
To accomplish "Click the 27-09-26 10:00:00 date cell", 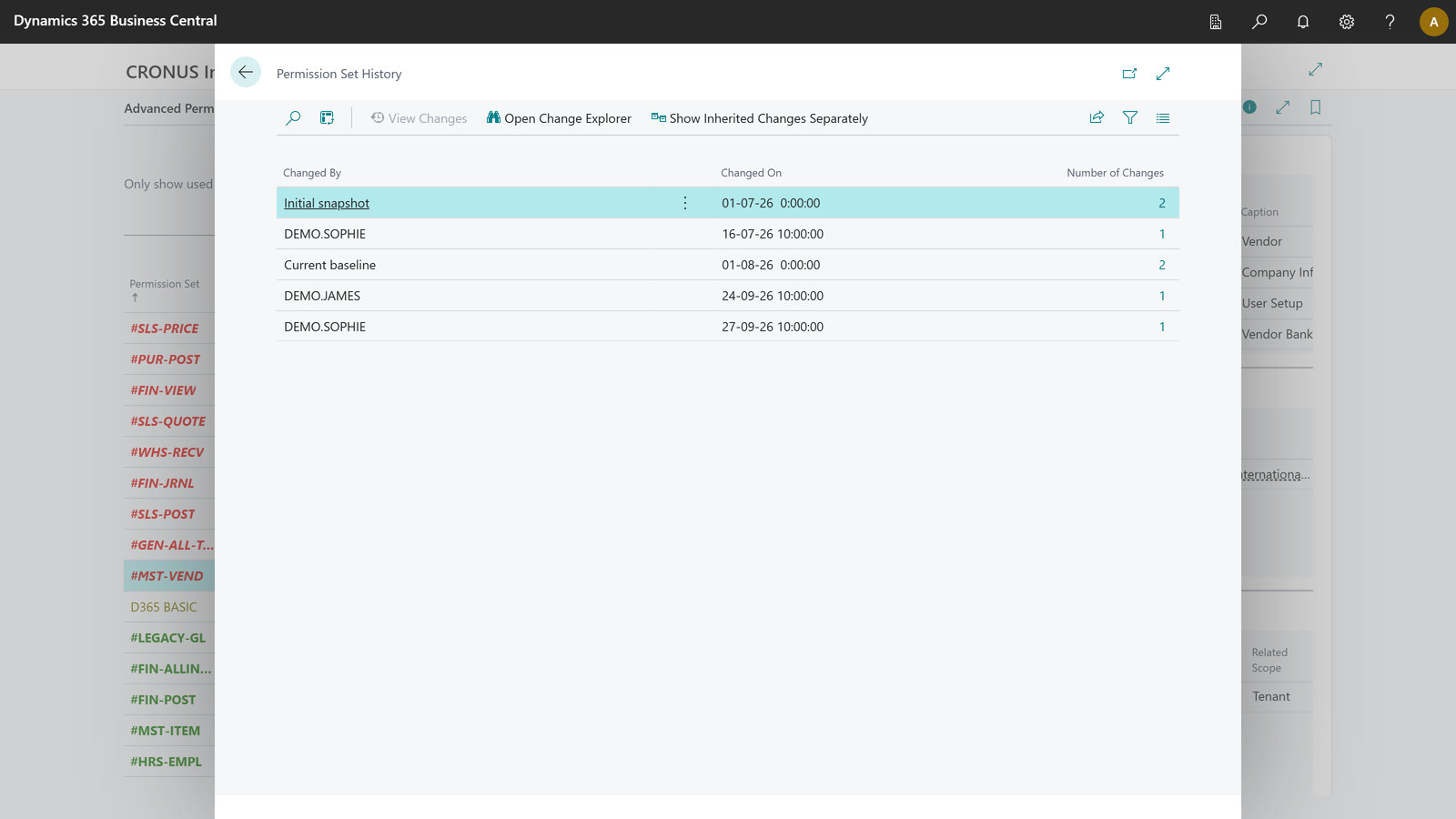I will pos(773,327).
